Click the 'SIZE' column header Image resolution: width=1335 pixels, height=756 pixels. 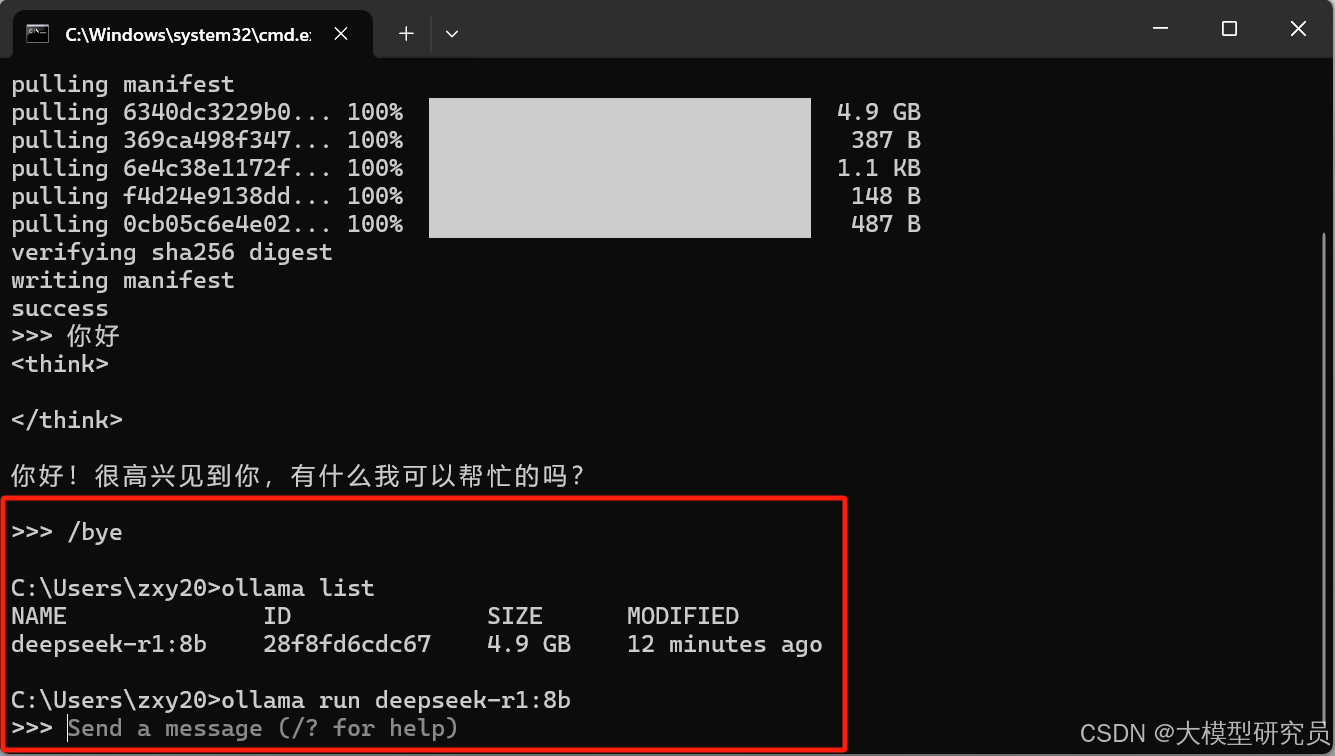[x=515, y=616]
